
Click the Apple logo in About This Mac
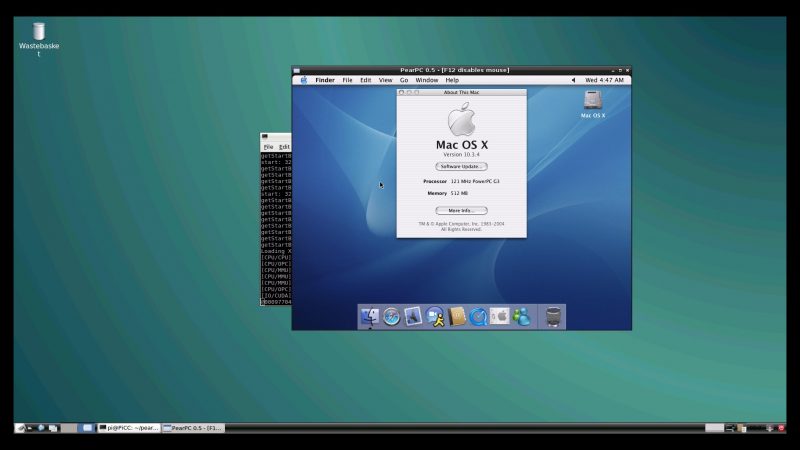click(462, 119)
